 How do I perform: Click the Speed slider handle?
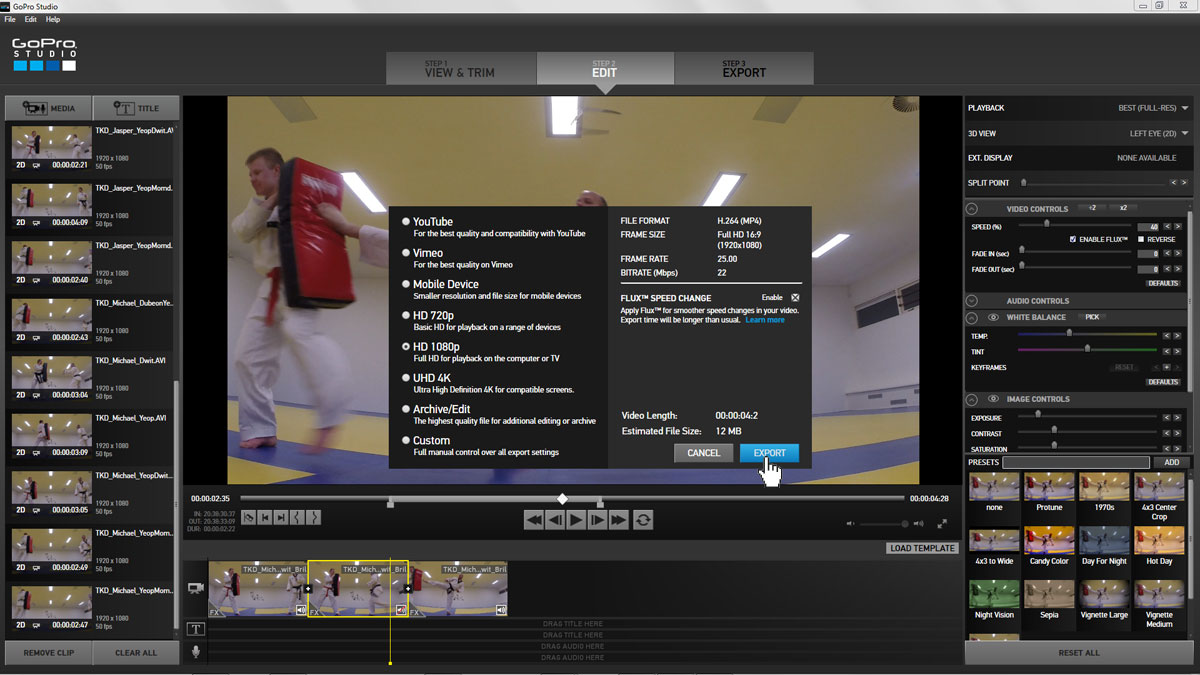tap(1047, 225)
